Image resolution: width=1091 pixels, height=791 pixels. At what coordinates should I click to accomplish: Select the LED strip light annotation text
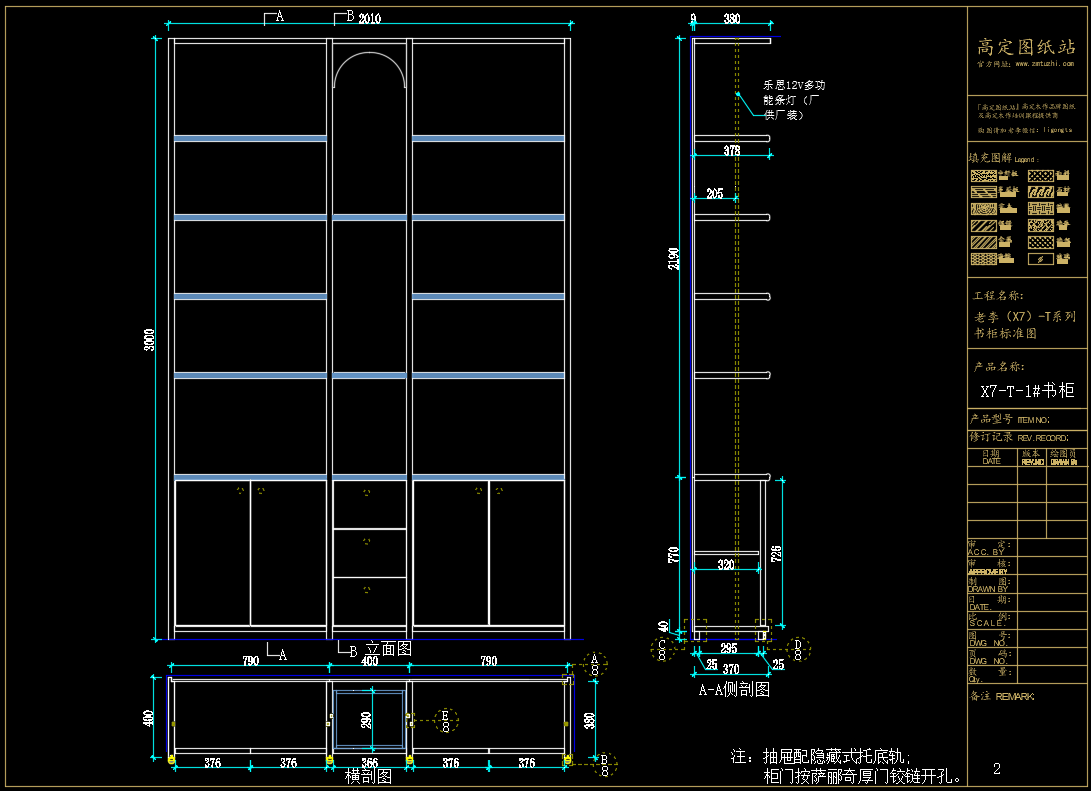pyautogui.click(x=794, y=100)
